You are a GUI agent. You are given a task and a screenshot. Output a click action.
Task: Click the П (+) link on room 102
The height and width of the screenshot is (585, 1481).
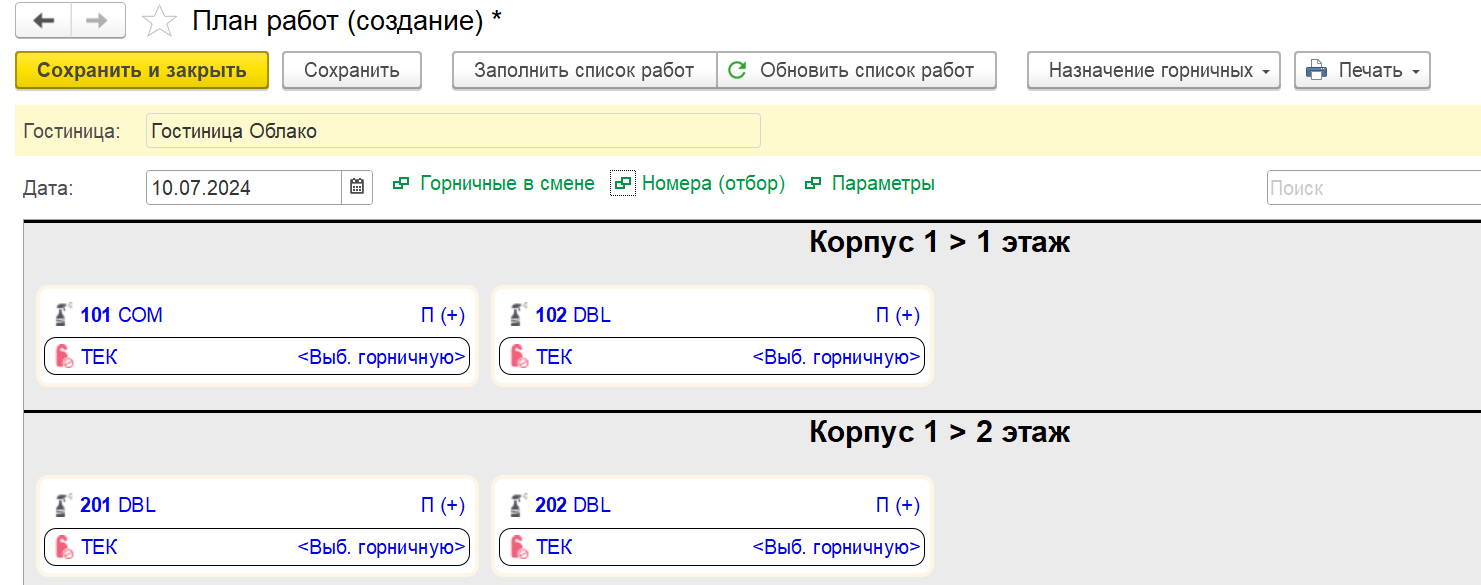point(898,316)
